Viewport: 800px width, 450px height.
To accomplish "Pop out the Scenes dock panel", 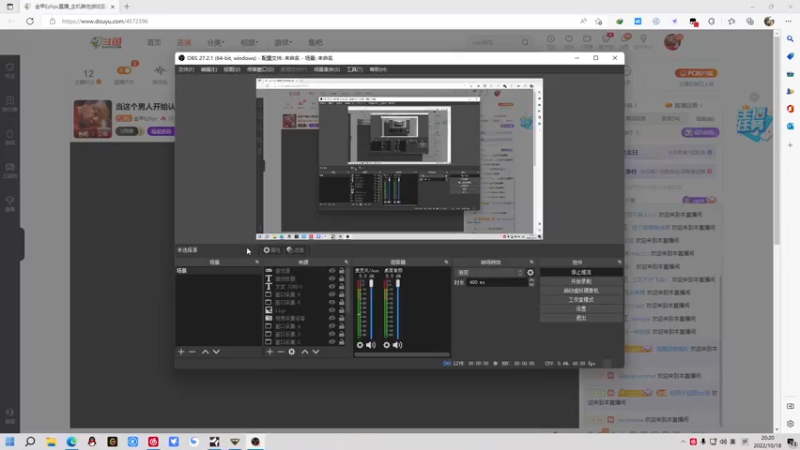I will [257, 262].
